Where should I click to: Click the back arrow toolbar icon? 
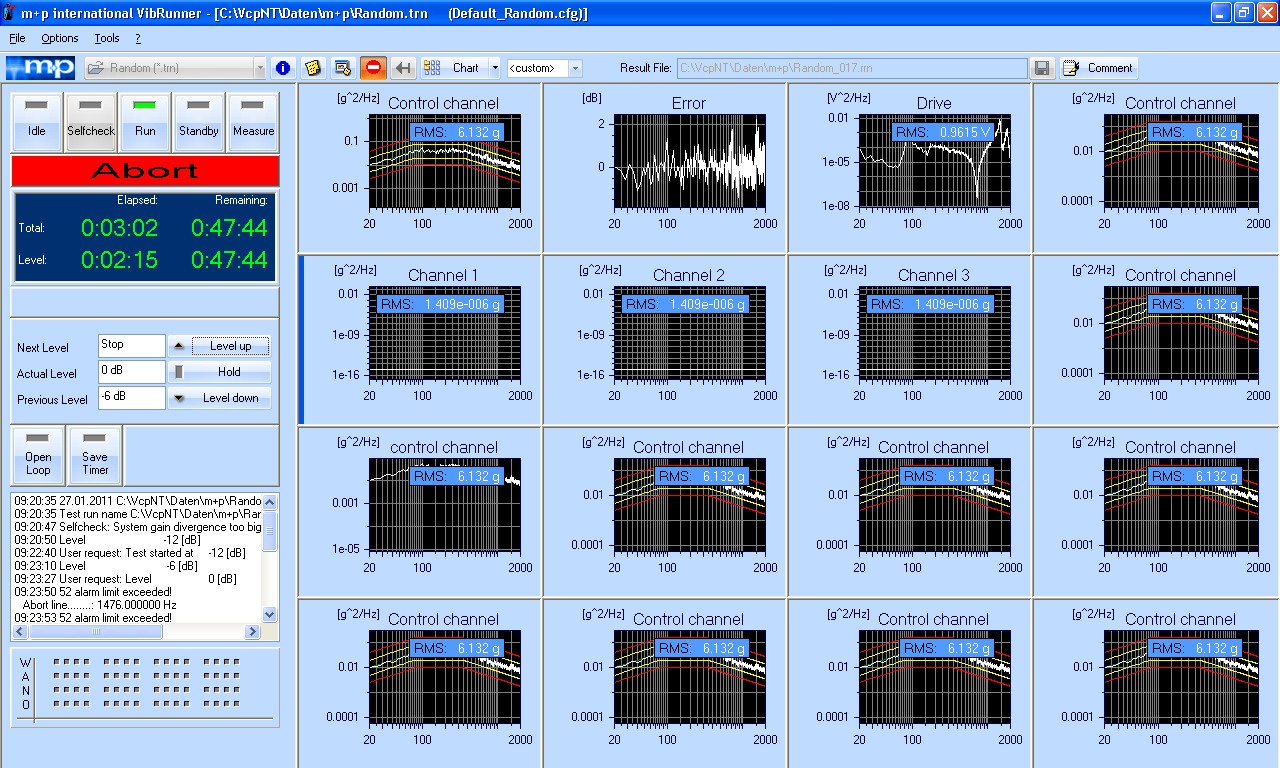[x=403, y=68]
